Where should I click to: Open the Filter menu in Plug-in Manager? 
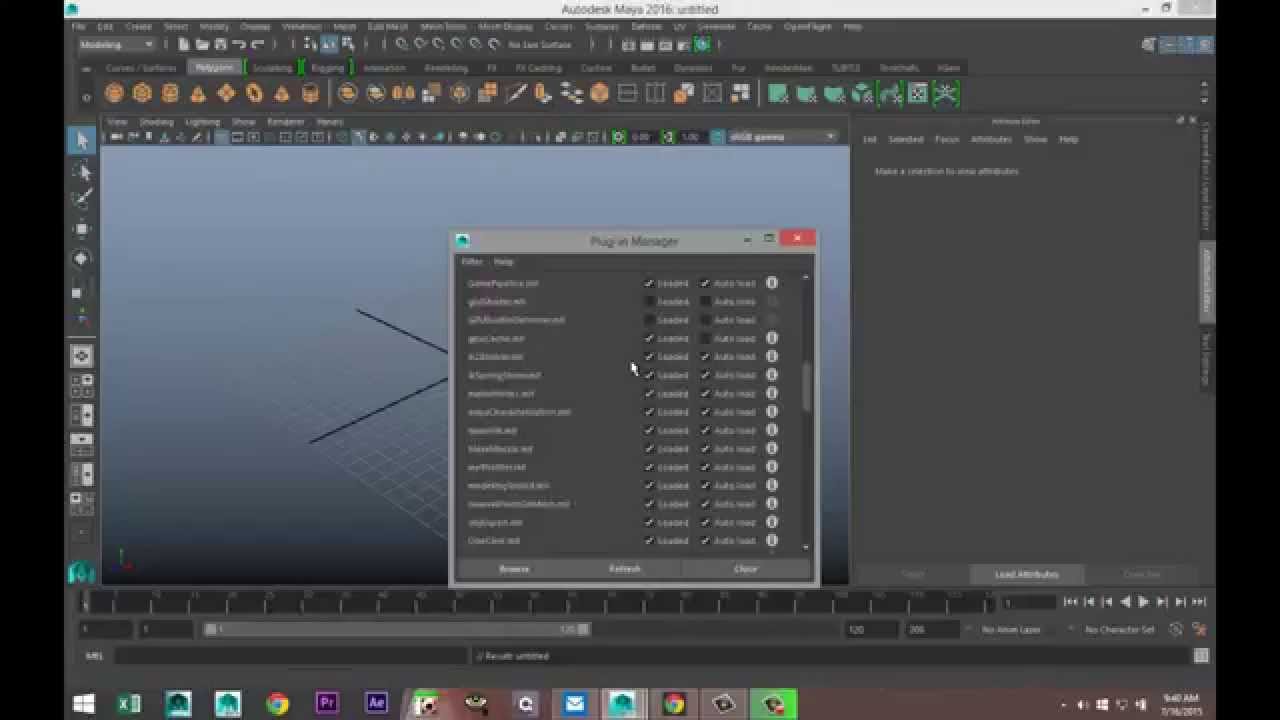click(472, 261)
